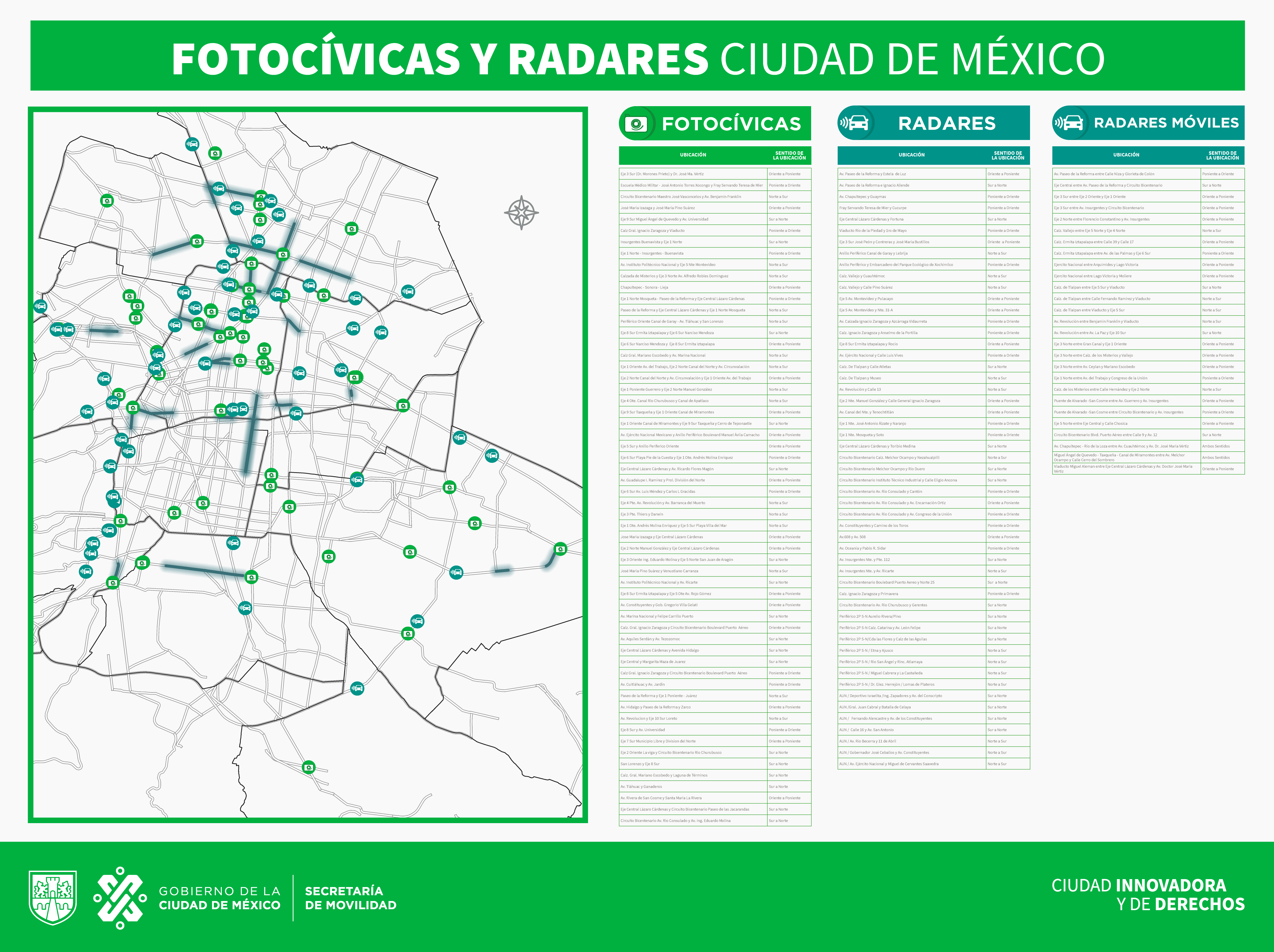Select row José María Izazaga y José María Pino Suárez
The height and width of the screenshot is (952, 1274).
click(715, 208)
